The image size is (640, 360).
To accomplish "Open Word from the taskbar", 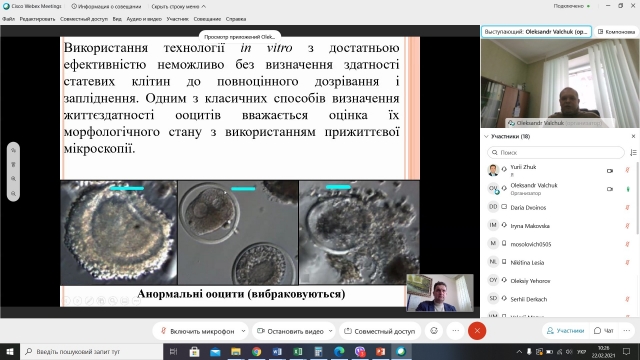I will pos(277,351).
